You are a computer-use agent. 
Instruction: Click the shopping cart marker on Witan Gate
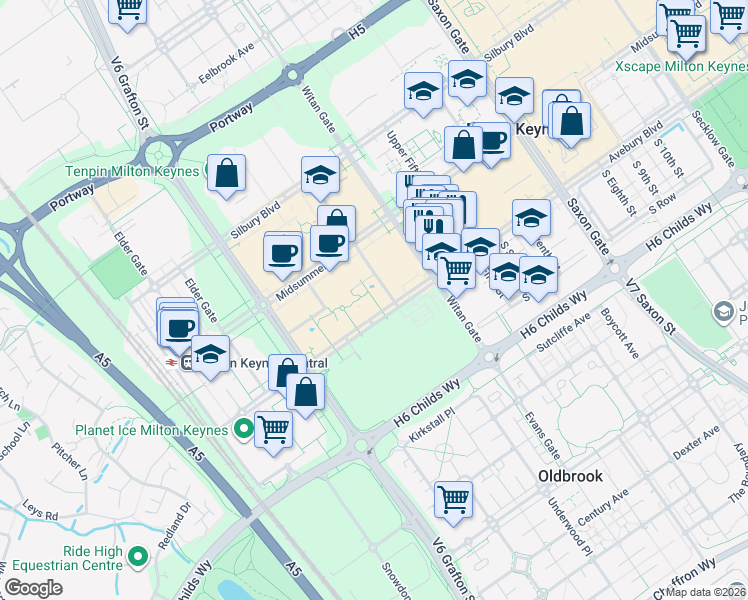(457, 272)
